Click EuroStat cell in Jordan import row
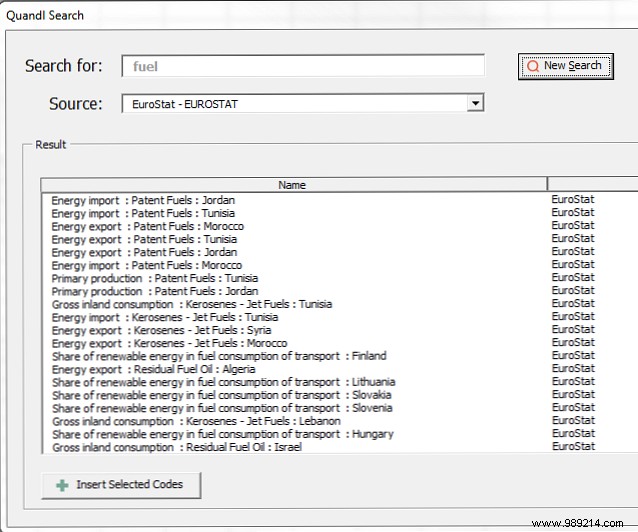 573,199
